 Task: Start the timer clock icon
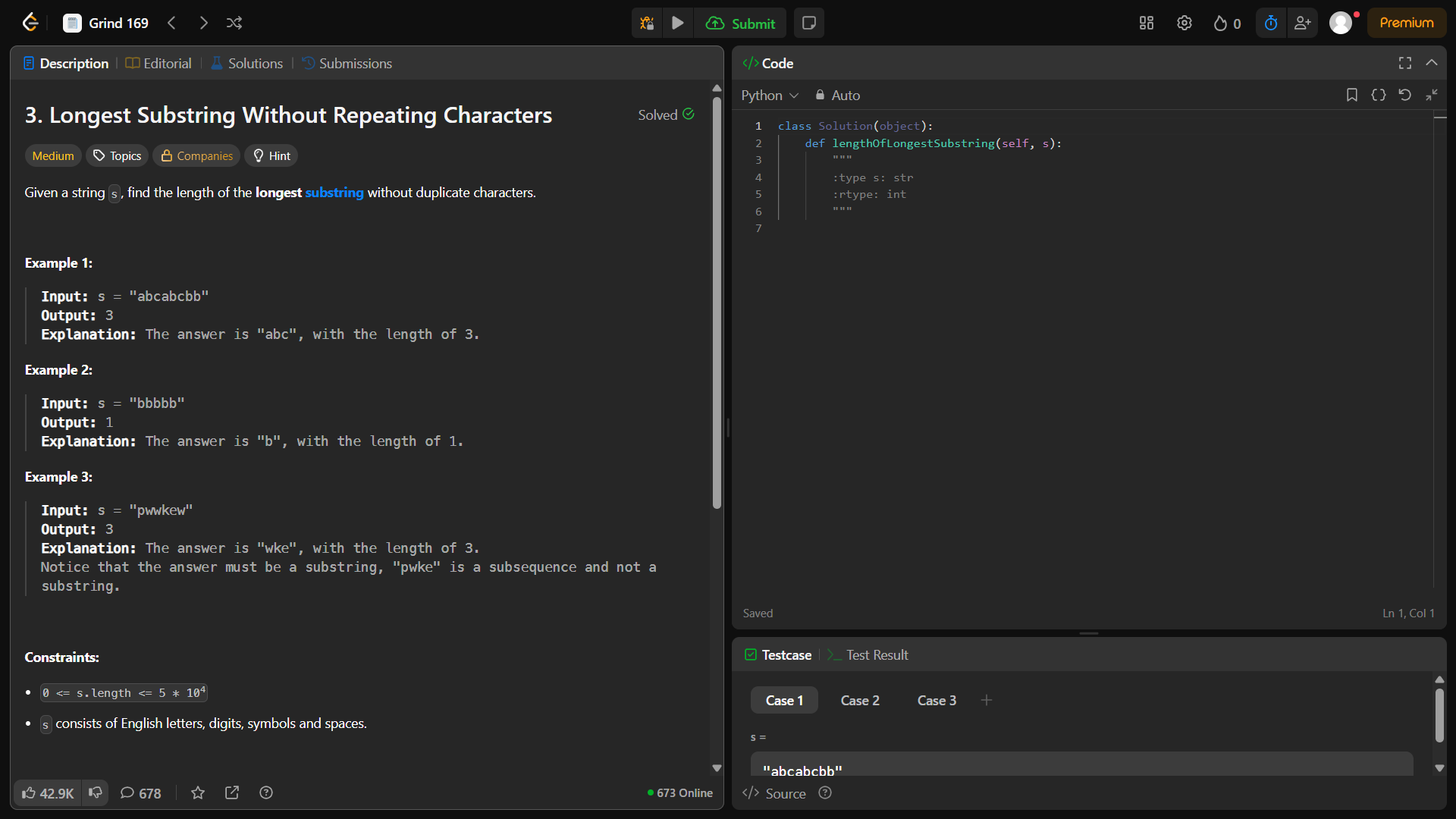1271,23
